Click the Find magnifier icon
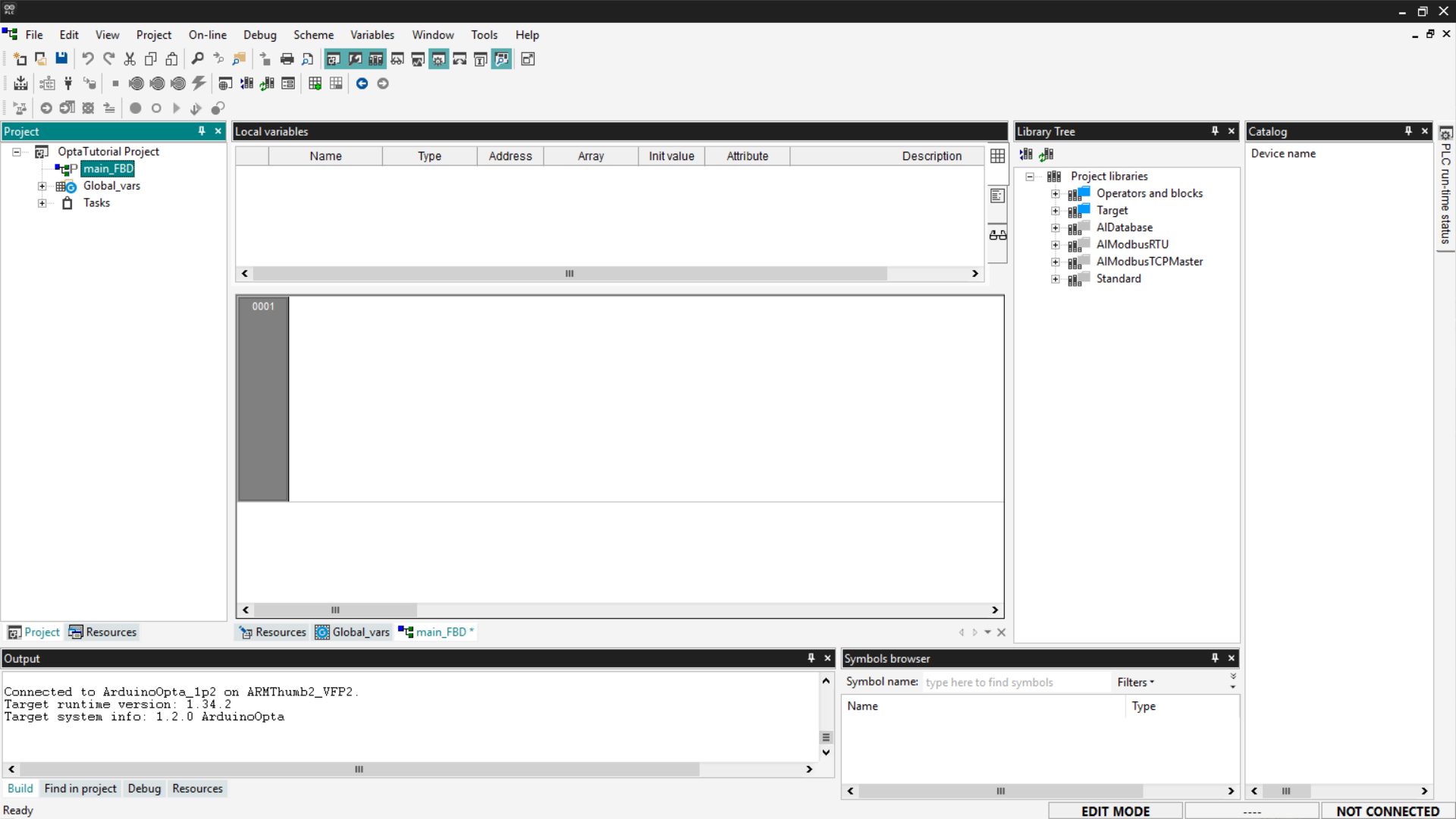 [x=197, y=58]
